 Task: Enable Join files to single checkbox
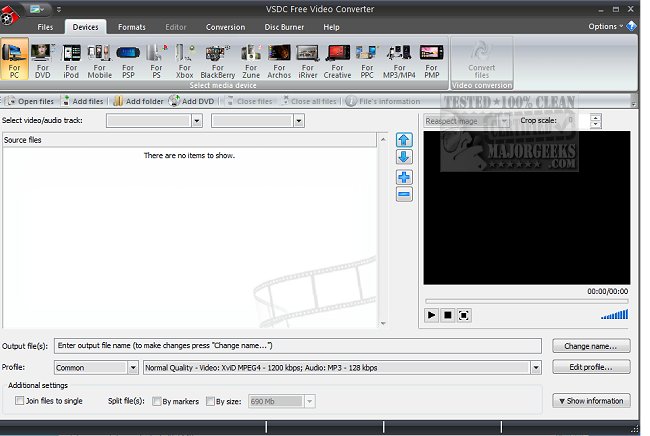[x=19, y=400]
